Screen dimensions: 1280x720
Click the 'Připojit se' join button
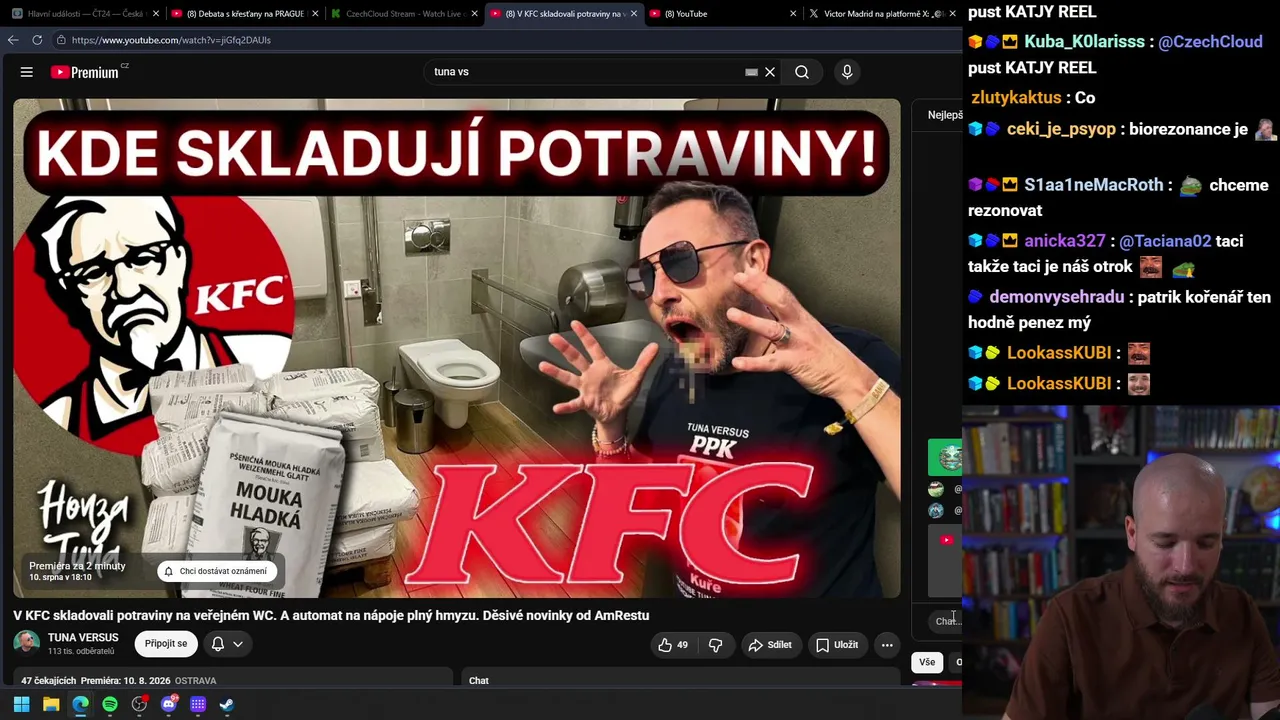[166, 644]
